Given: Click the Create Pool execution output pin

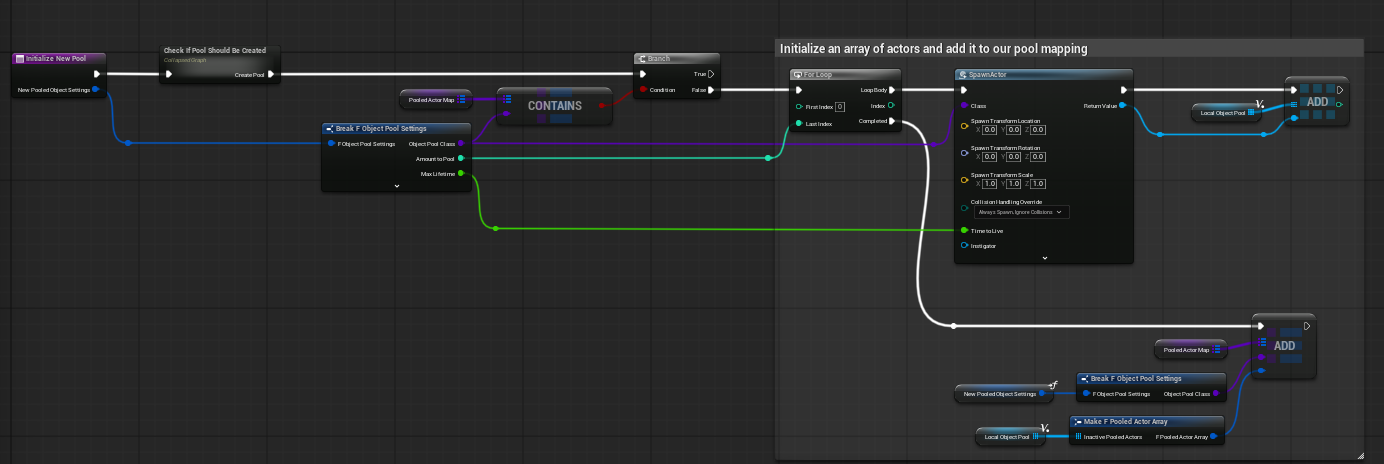Looking at the screenshot, I should click(x=272, y=74).
